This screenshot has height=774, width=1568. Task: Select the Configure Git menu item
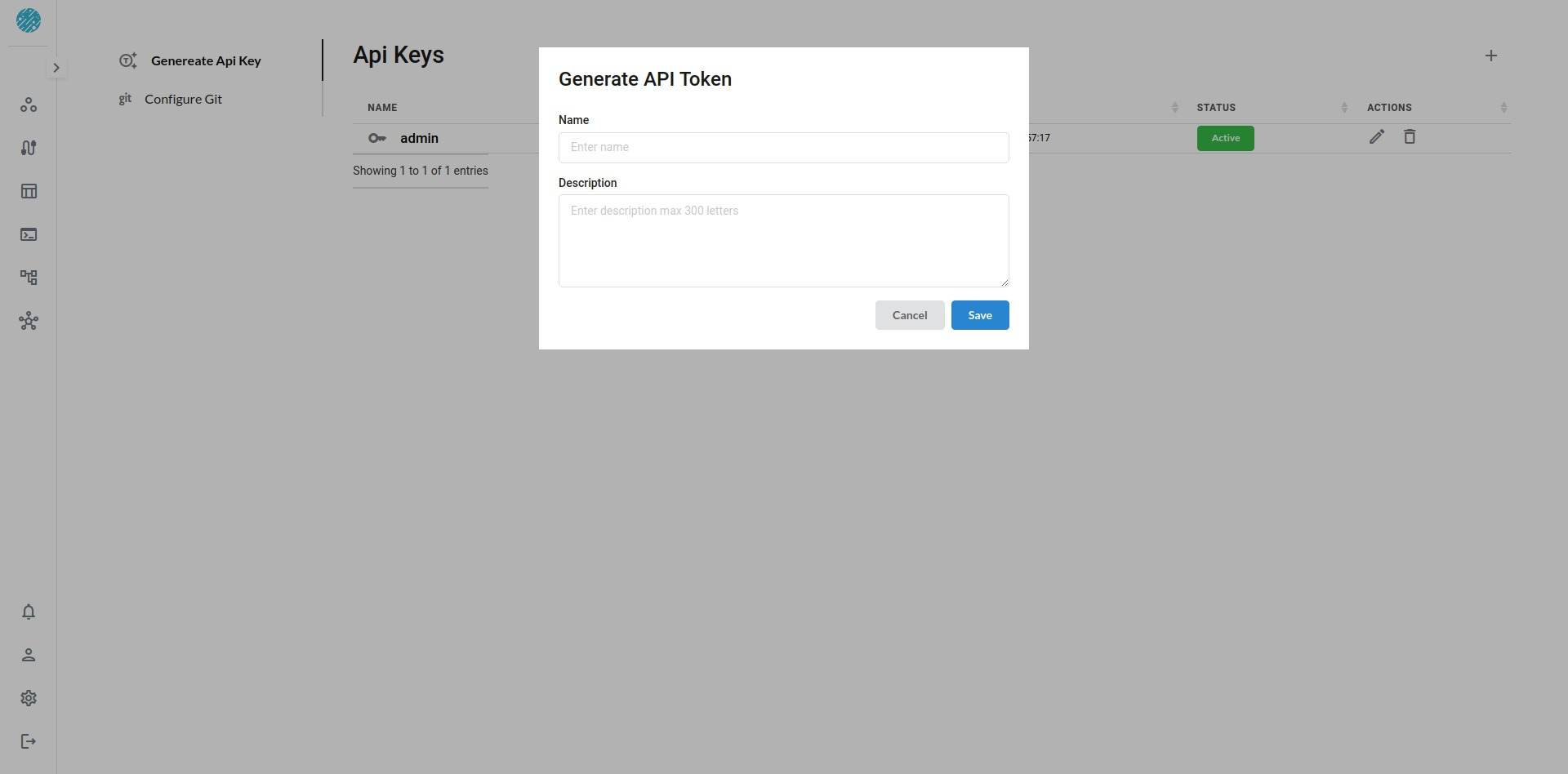(x=182, y=99)
